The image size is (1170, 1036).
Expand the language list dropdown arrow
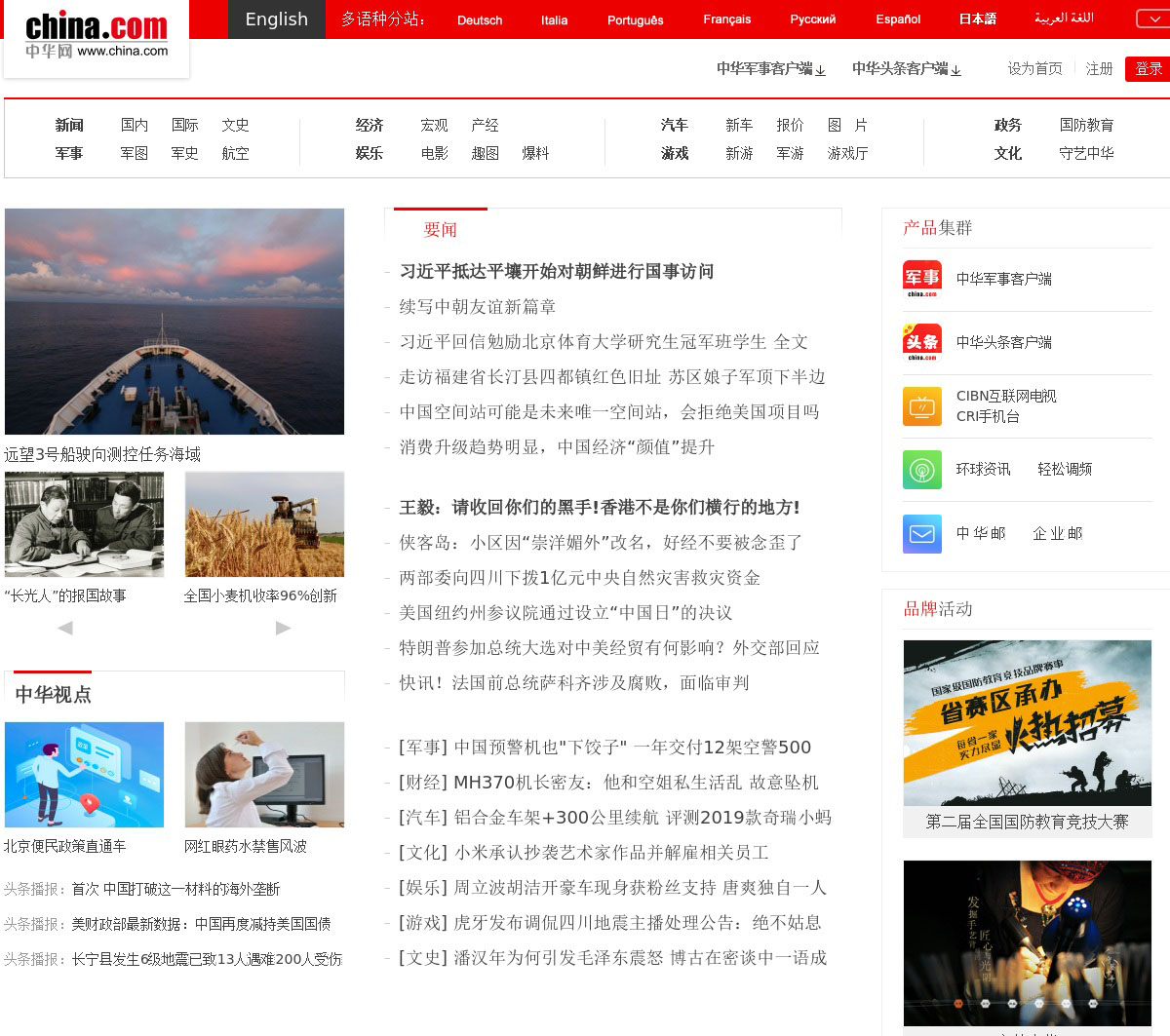pos(1151,19)
